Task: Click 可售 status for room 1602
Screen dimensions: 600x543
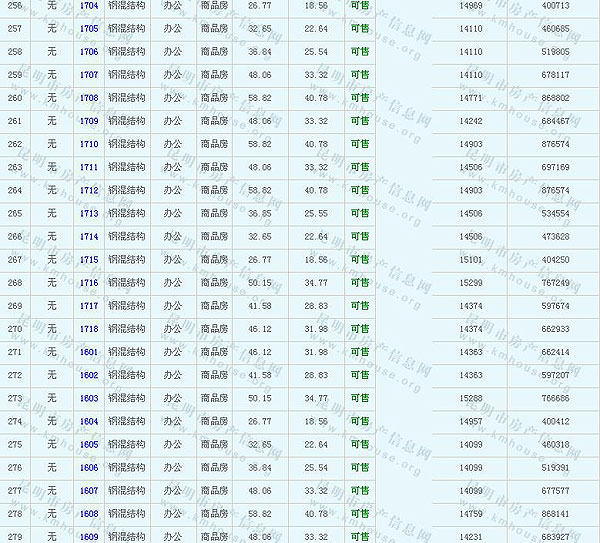Action: point(360,375)
